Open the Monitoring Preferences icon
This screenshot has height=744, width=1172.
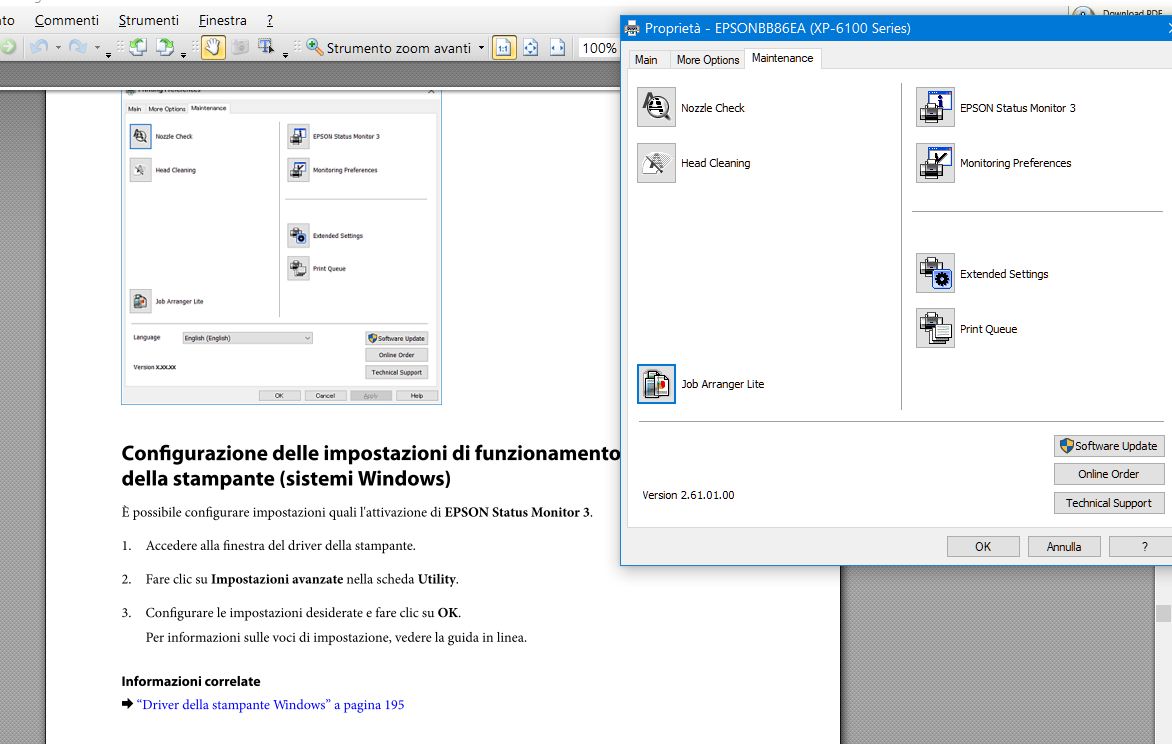(x=935, y=163)
